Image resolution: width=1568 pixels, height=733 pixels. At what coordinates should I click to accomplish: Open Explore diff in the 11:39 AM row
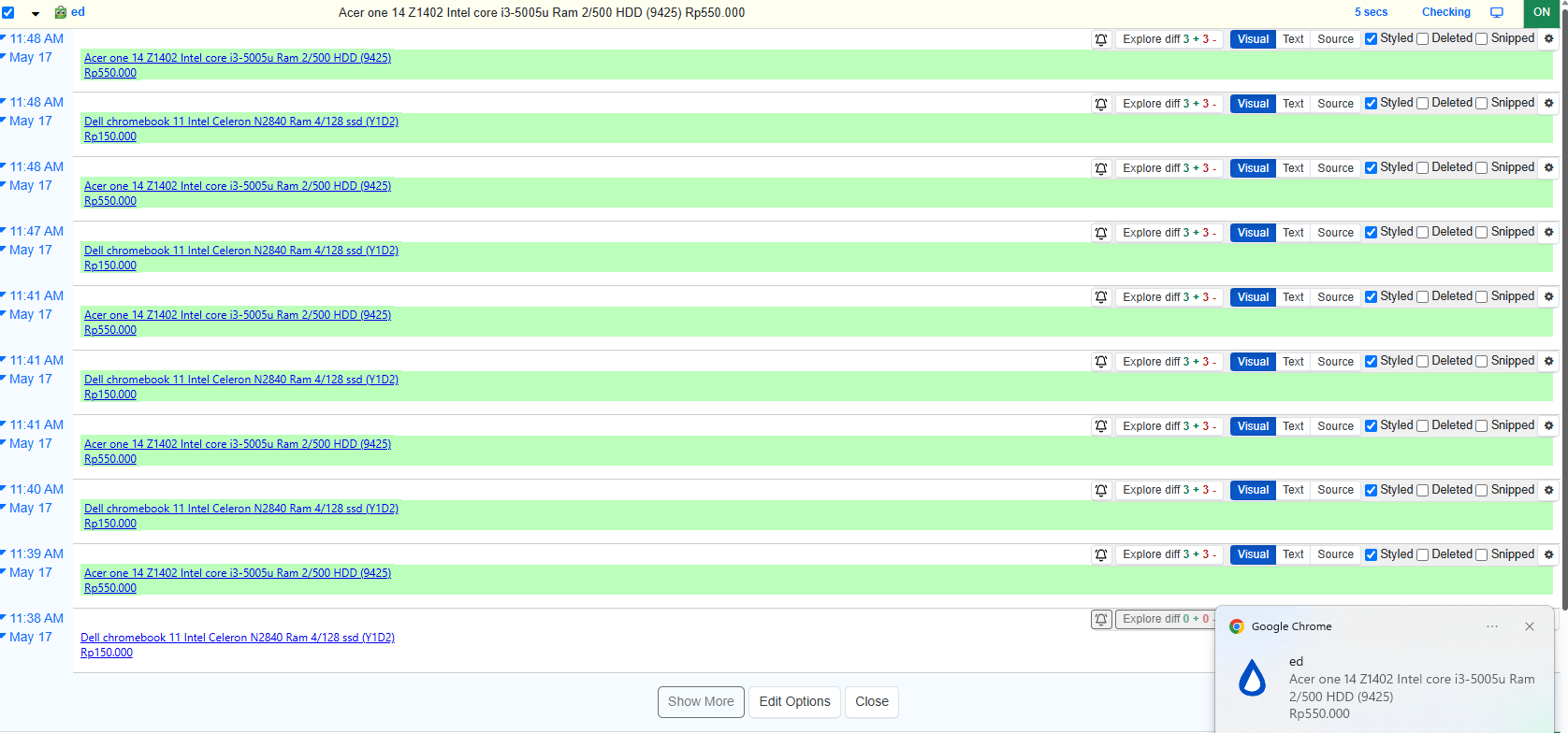(x=1169, y=554)
